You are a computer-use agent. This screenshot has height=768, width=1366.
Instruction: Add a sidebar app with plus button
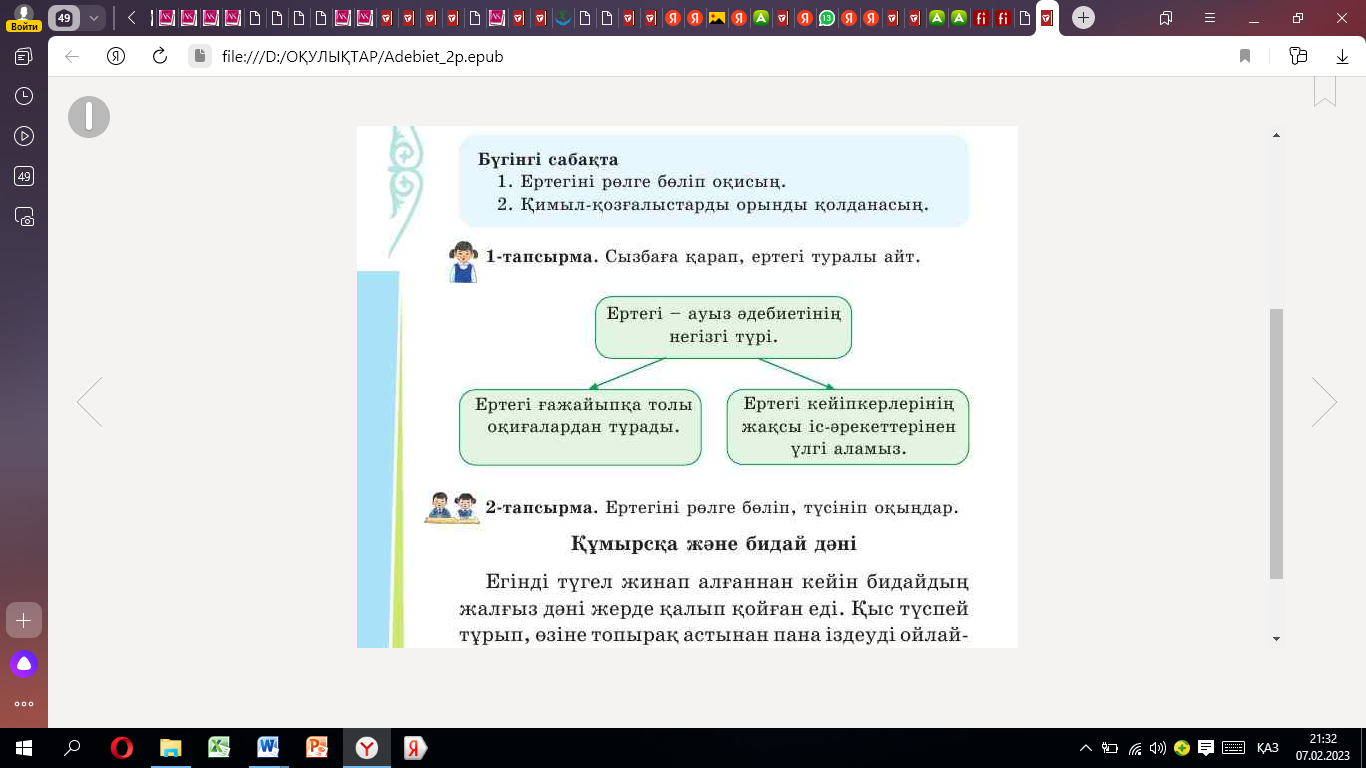point(24,620)
